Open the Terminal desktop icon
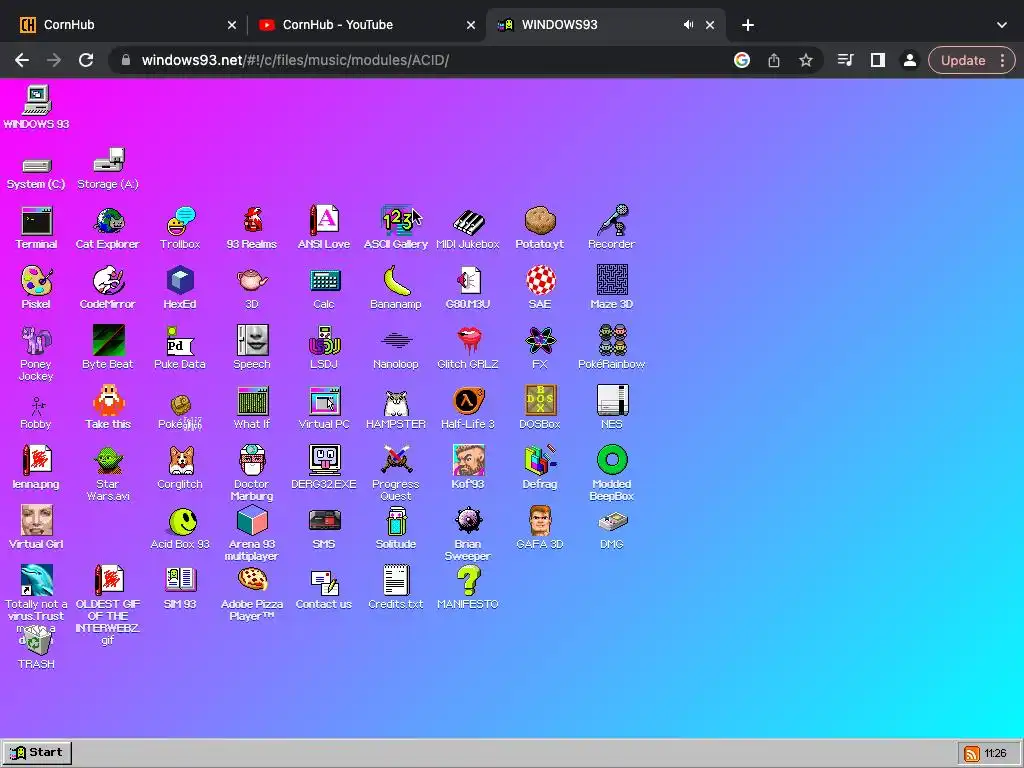Viewport: 1024px width, 768px height. pos(36,228)
